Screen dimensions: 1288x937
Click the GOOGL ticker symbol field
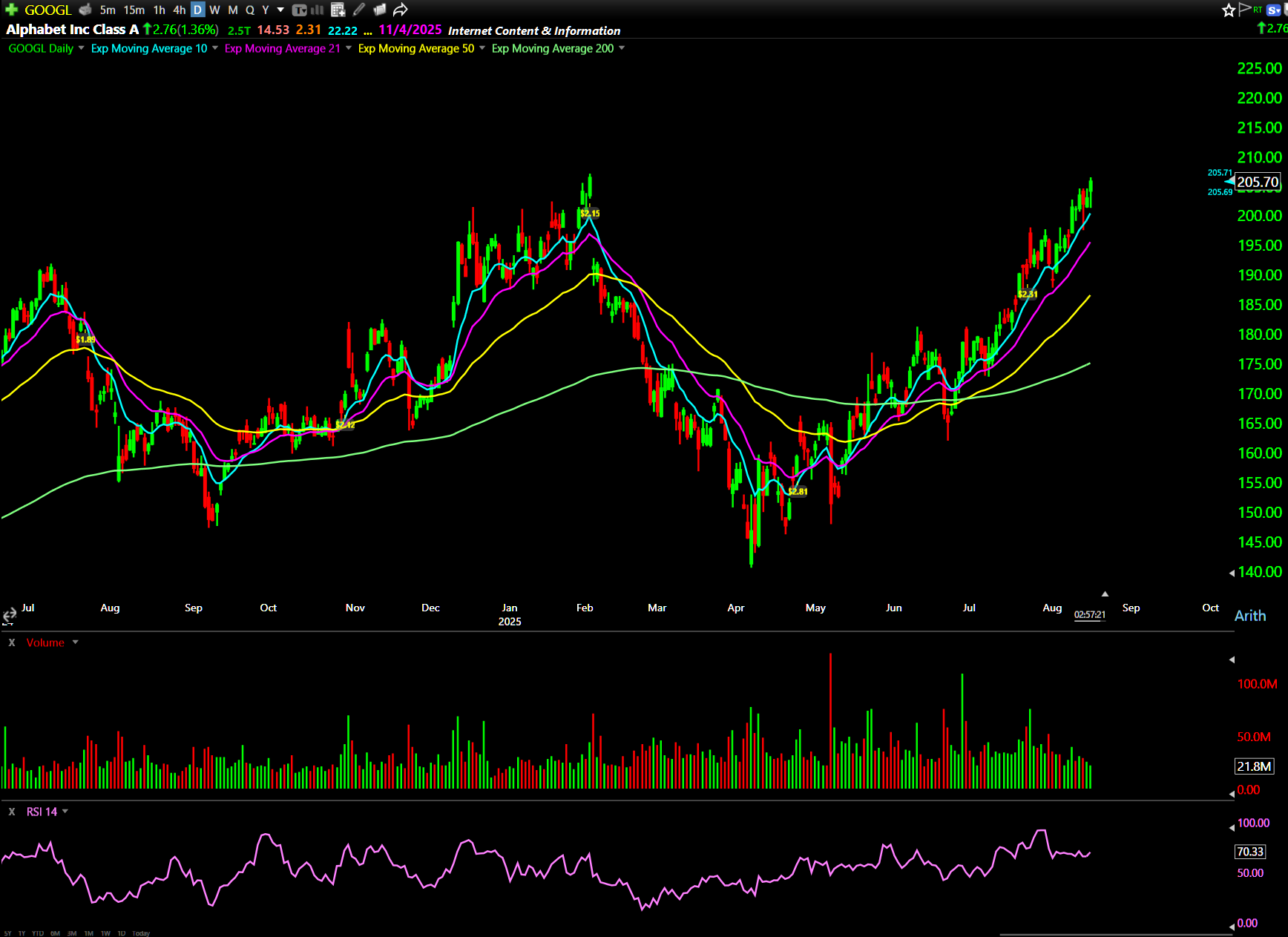(47, 10)
